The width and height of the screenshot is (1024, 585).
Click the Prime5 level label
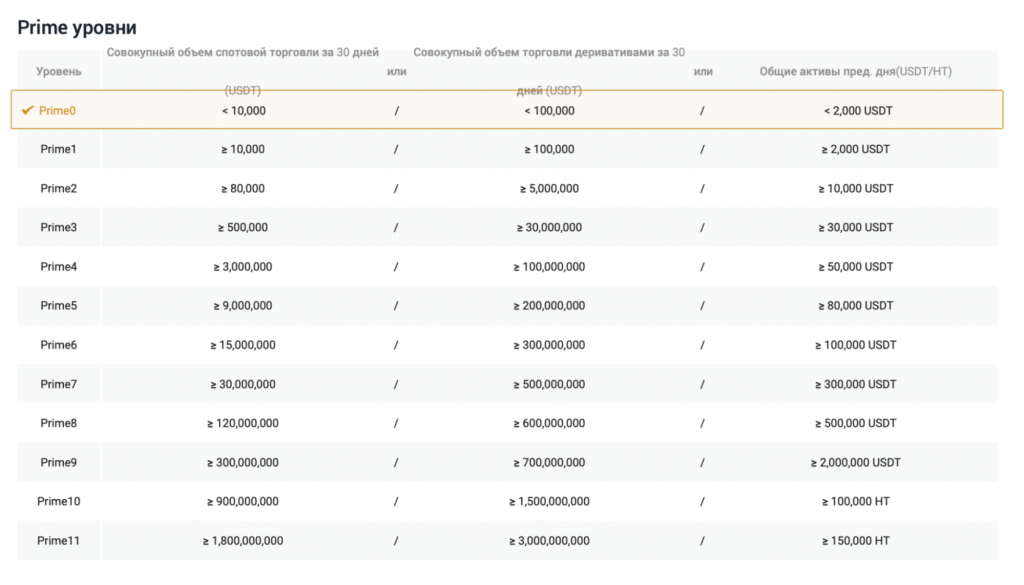(x=58, y=306)
